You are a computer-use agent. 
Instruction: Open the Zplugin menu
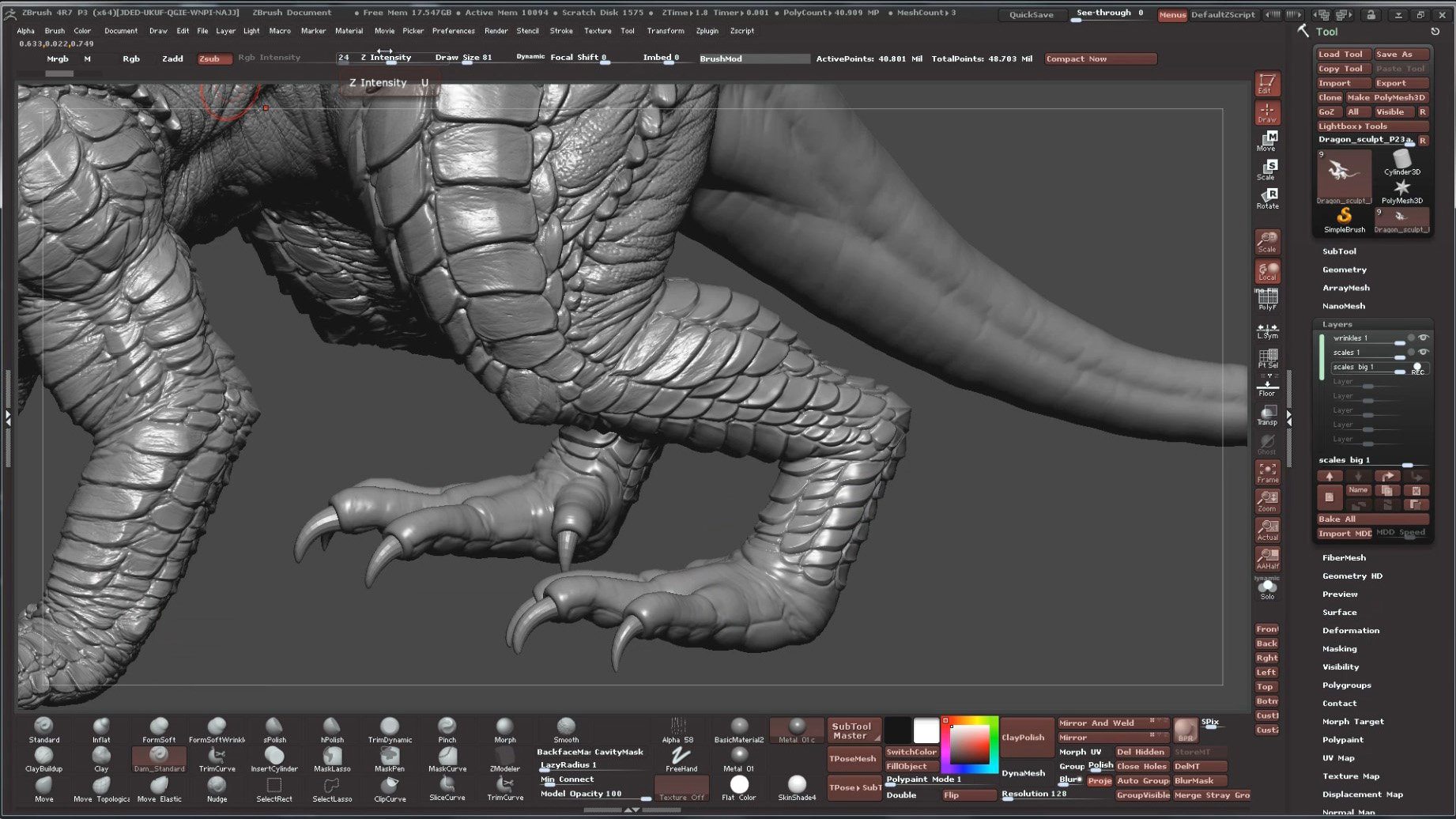point(707,31)
